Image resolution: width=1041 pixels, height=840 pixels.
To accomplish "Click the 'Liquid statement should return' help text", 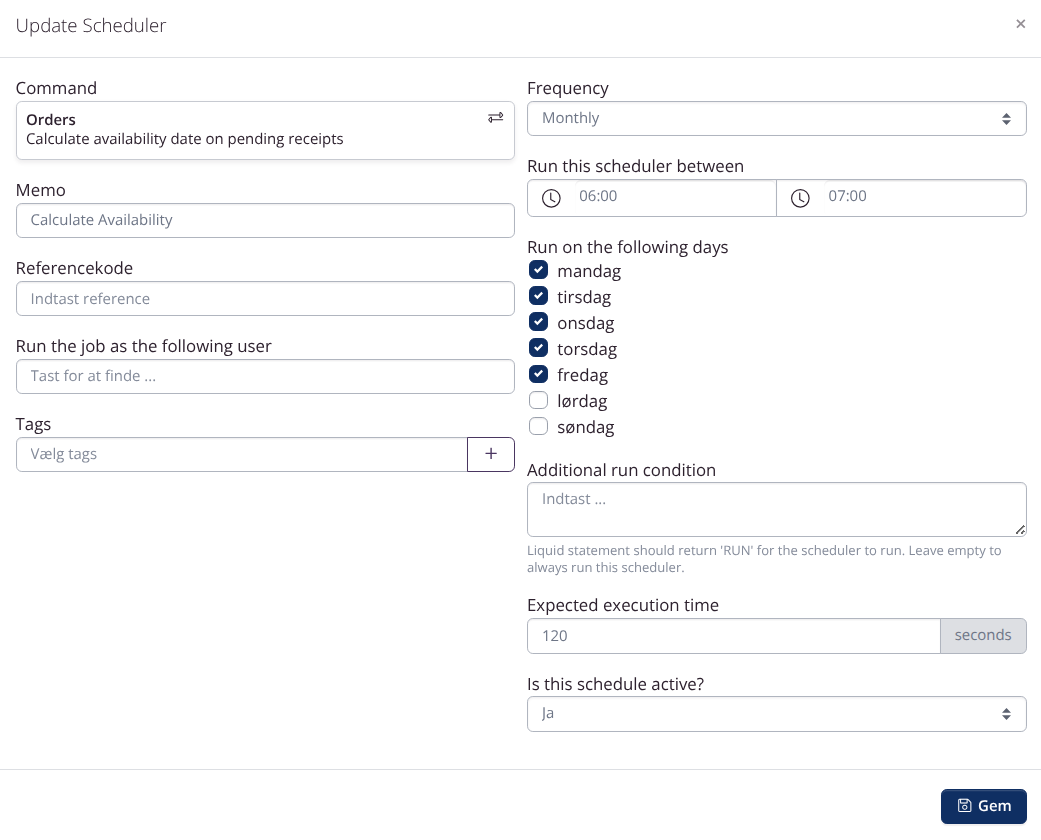I will [x=763, y=559].
